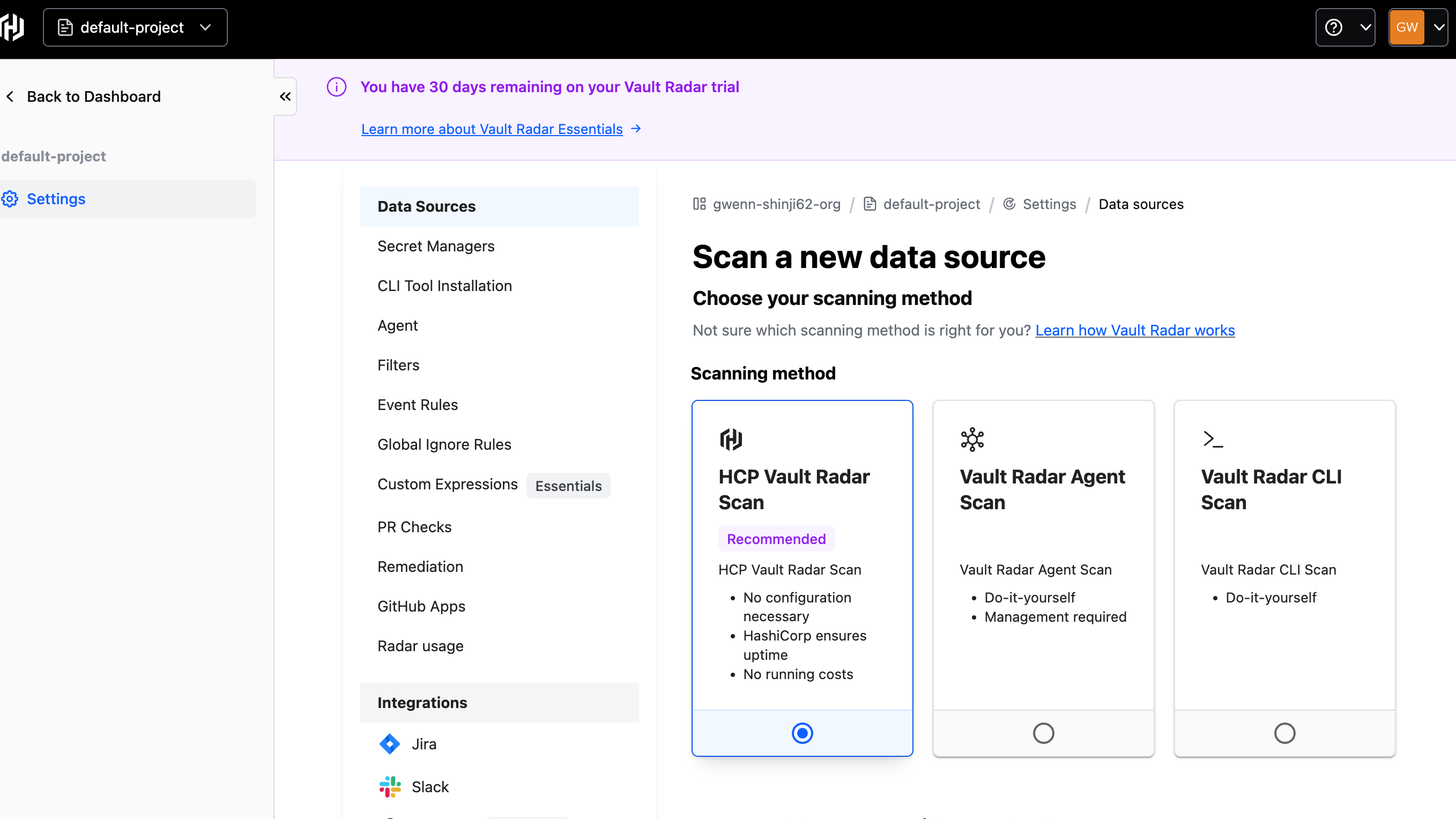1456x819 pixels.
Task: Click the HashiCorp logo in top bar
Action: point(12,27)
